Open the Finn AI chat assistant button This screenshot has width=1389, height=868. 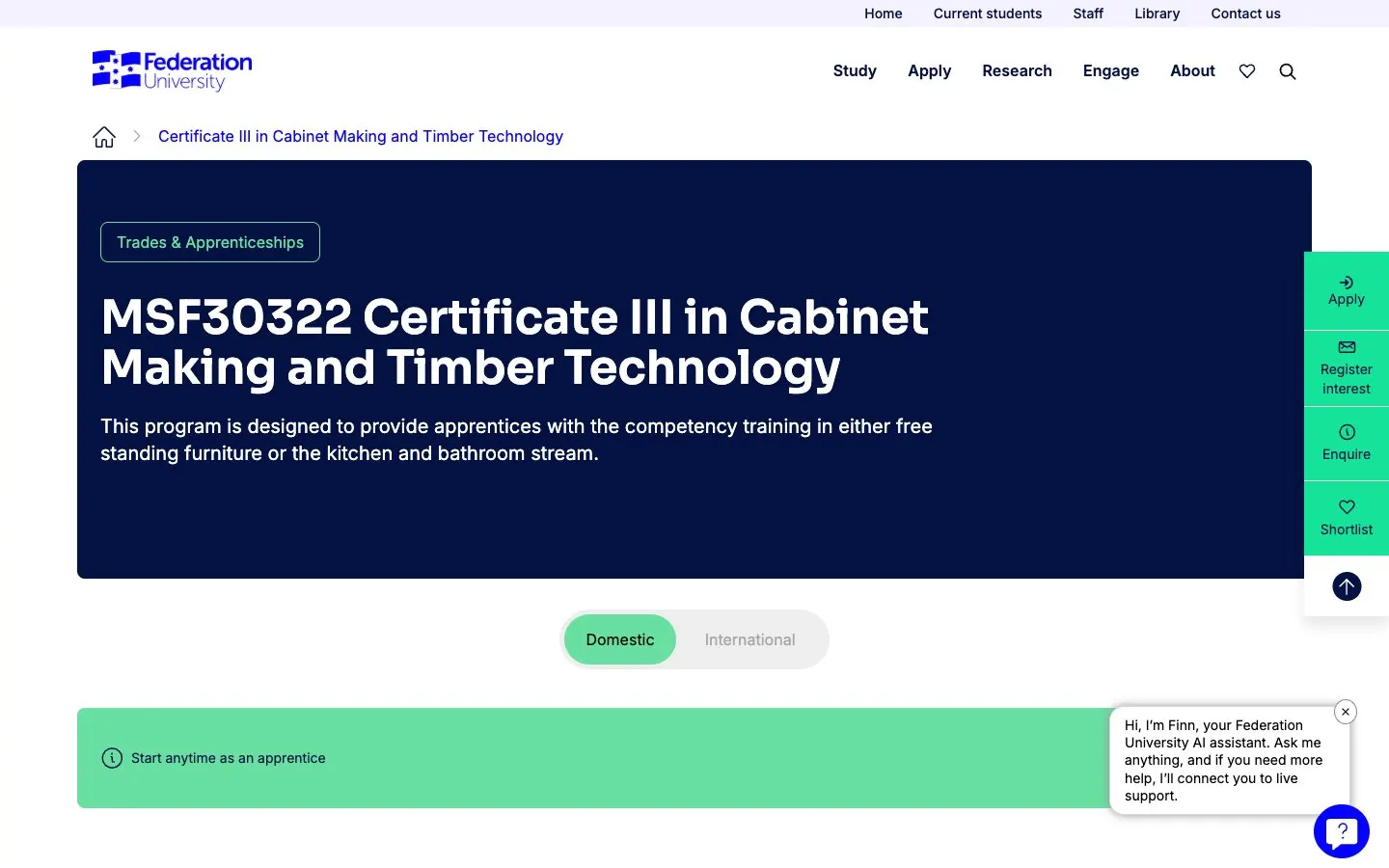pyautogui.click(x=1342, y=831)
